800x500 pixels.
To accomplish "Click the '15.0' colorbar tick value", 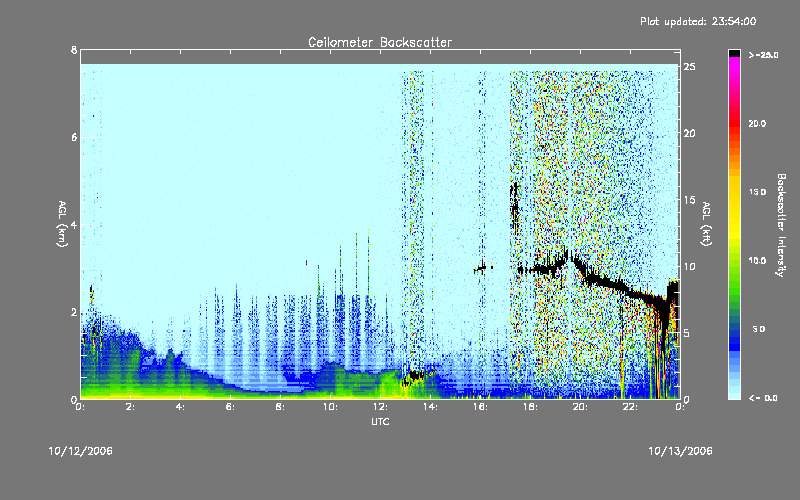I will click(x=757, y=192).
